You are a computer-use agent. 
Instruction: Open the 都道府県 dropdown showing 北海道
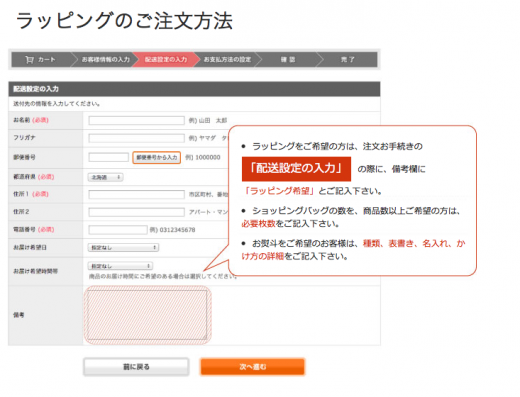click(106, 177)
